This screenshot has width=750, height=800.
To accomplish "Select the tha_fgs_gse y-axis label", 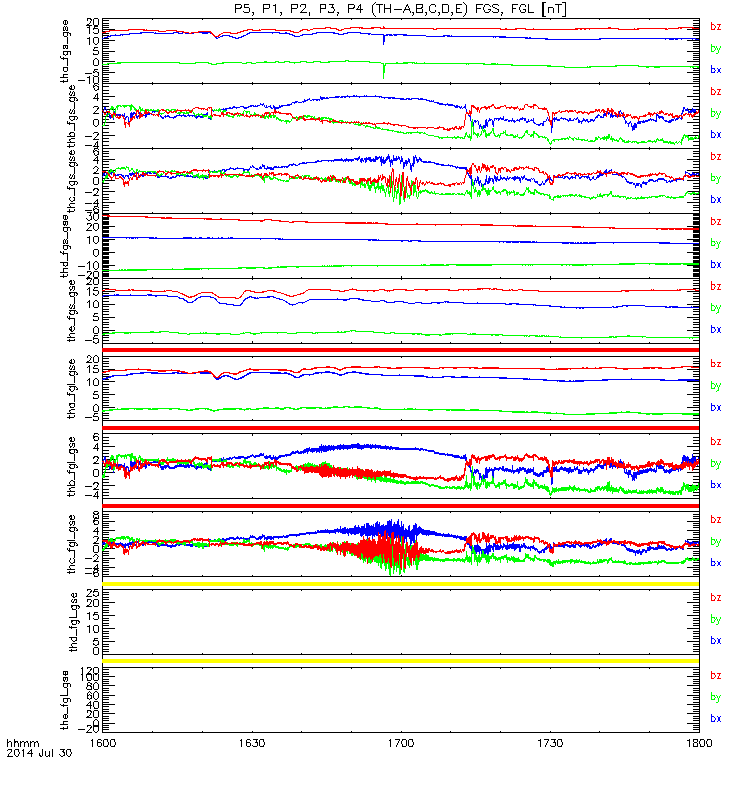I will (65, 52).
